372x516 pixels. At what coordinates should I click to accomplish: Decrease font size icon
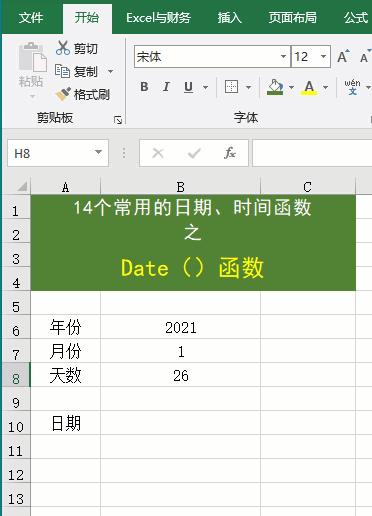365,57
